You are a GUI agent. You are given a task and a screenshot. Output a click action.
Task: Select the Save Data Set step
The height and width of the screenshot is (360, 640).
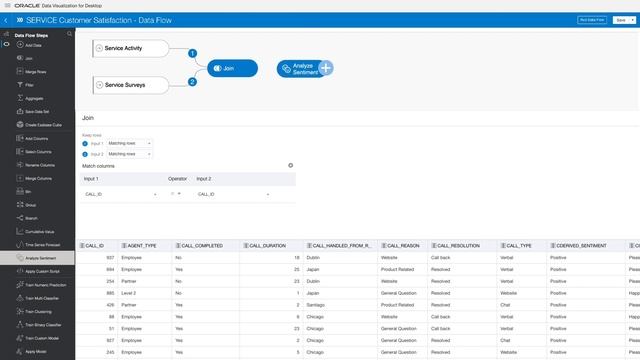click(38, 111)
